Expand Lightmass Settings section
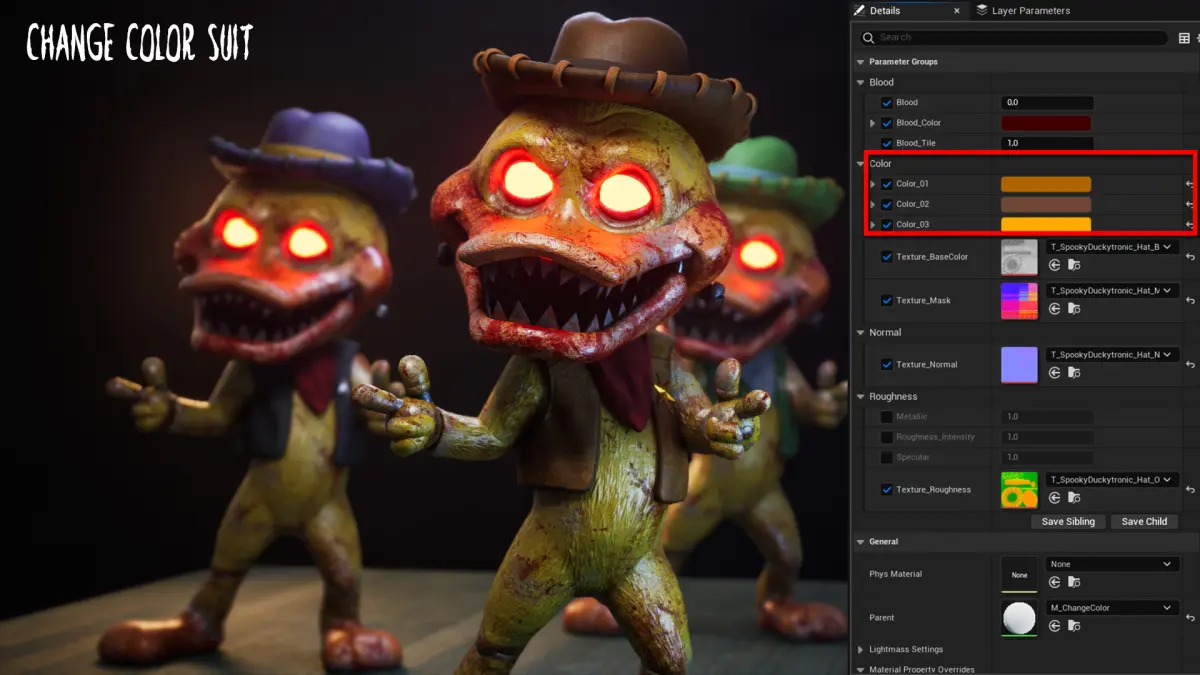This screenshot has height=675, width=1200. point(859,650)
